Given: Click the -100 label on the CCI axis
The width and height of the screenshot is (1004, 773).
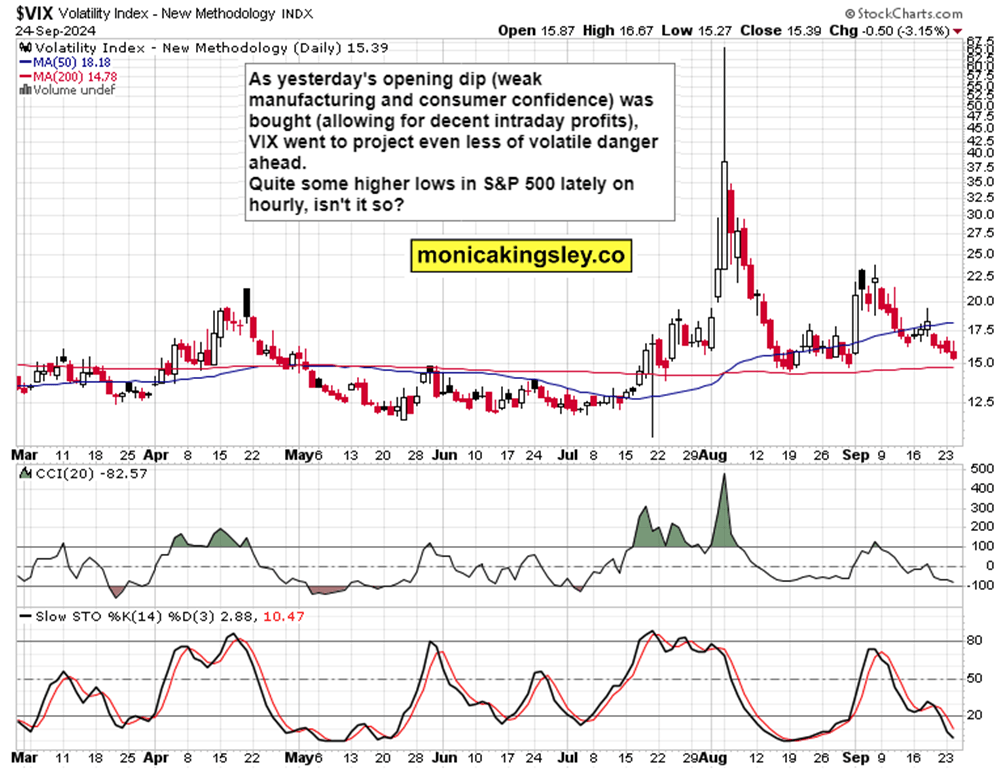Looking at the screenshot, I should (980, 585).
